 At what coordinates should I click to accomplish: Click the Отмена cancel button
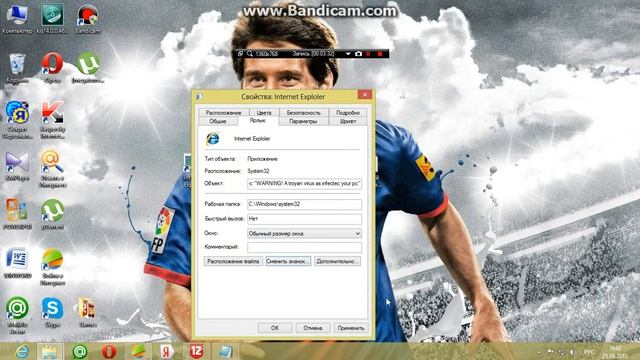(x=313, y=328)
